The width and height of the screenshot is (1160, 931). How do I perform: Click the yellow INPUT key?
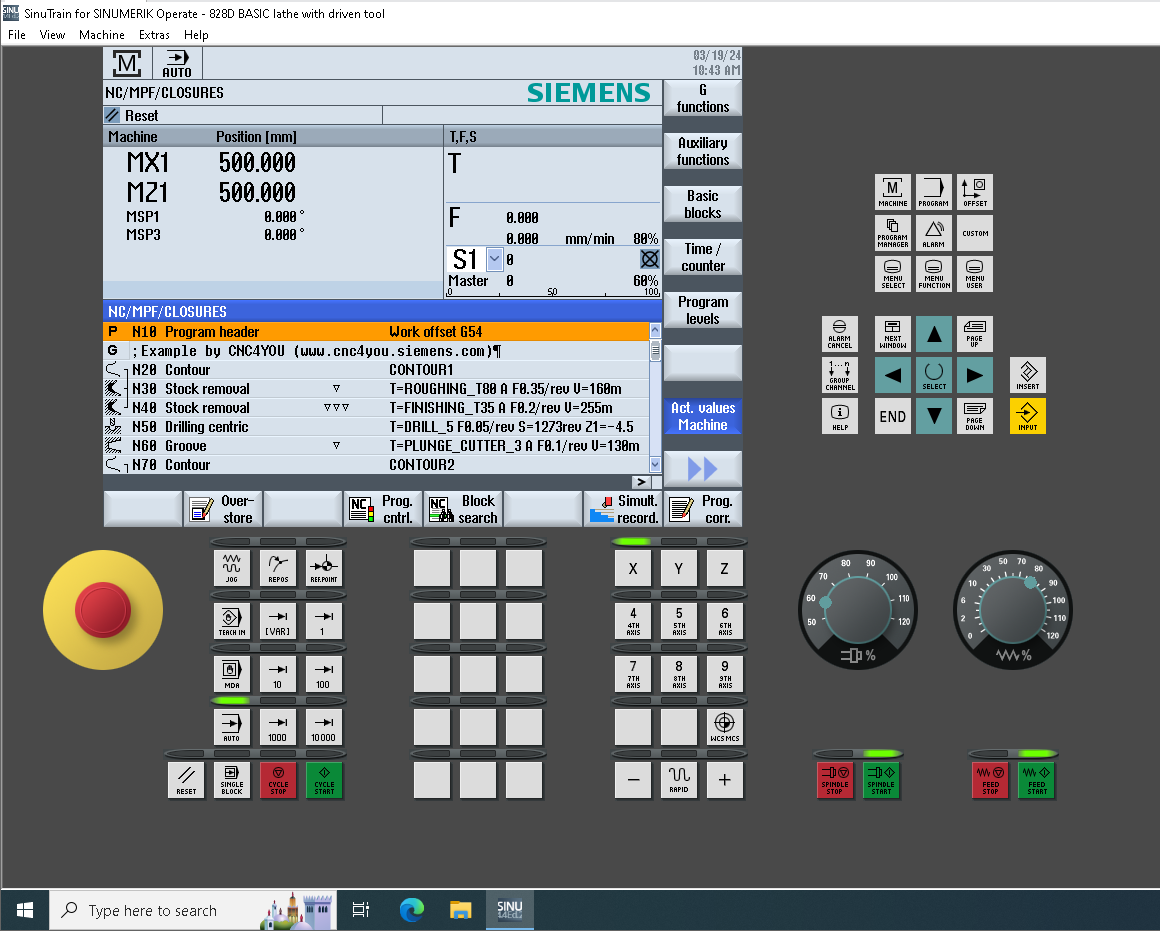click(1028, 416)
